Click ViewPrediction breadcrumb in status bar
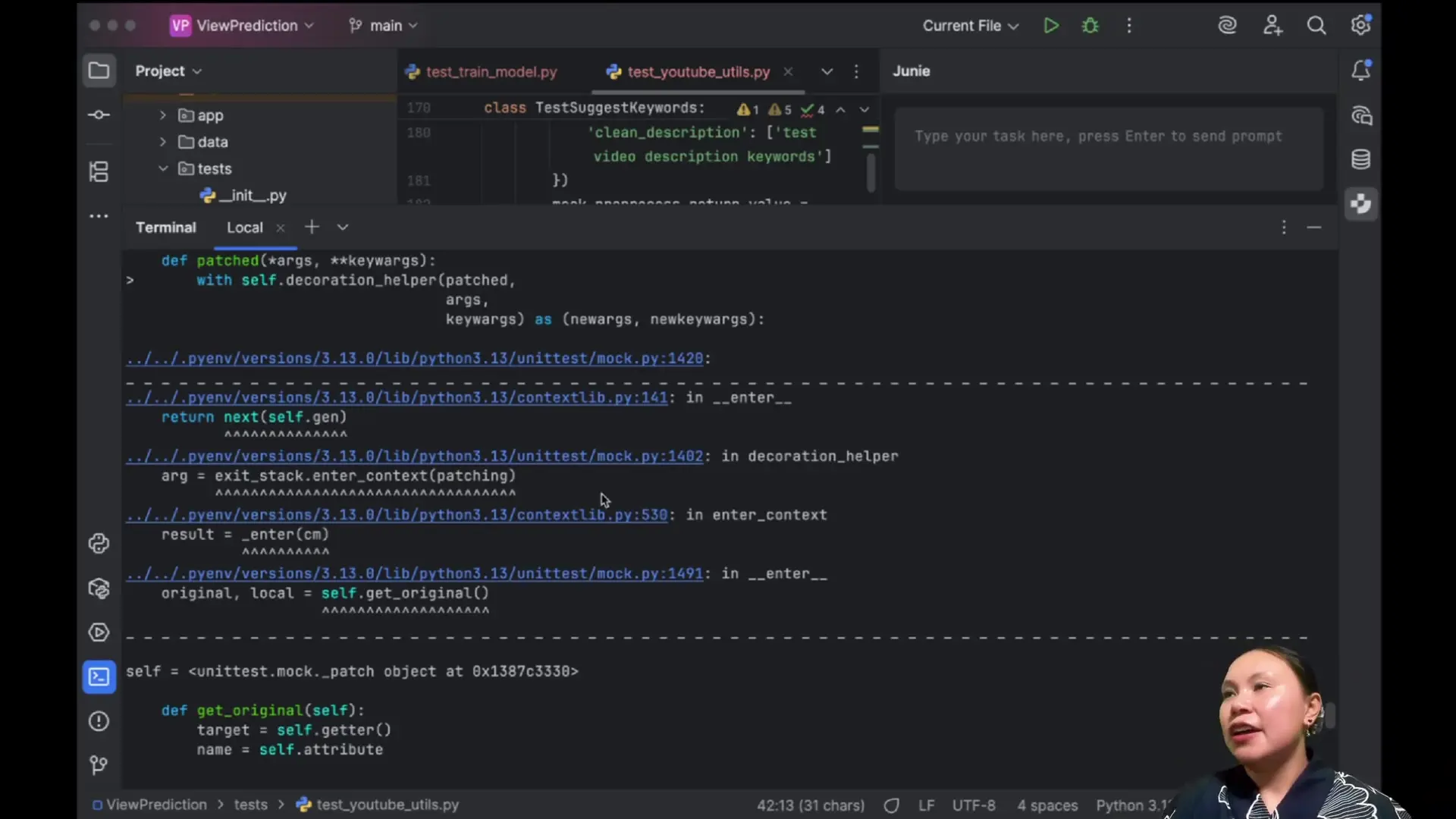Image resolution: width=1456 pixels, height=819 pixels. click(149, 805)
